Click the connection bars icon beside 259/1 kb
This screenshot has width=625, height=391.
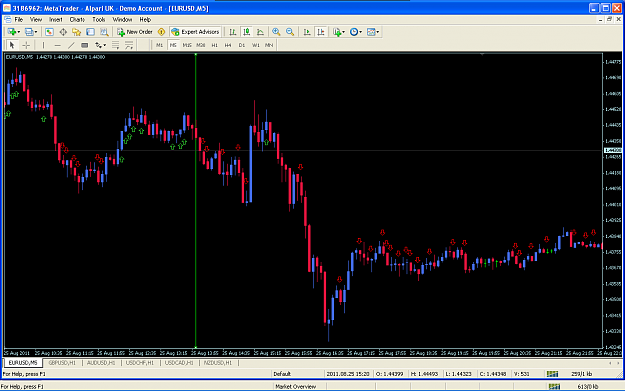click(552, 374)
